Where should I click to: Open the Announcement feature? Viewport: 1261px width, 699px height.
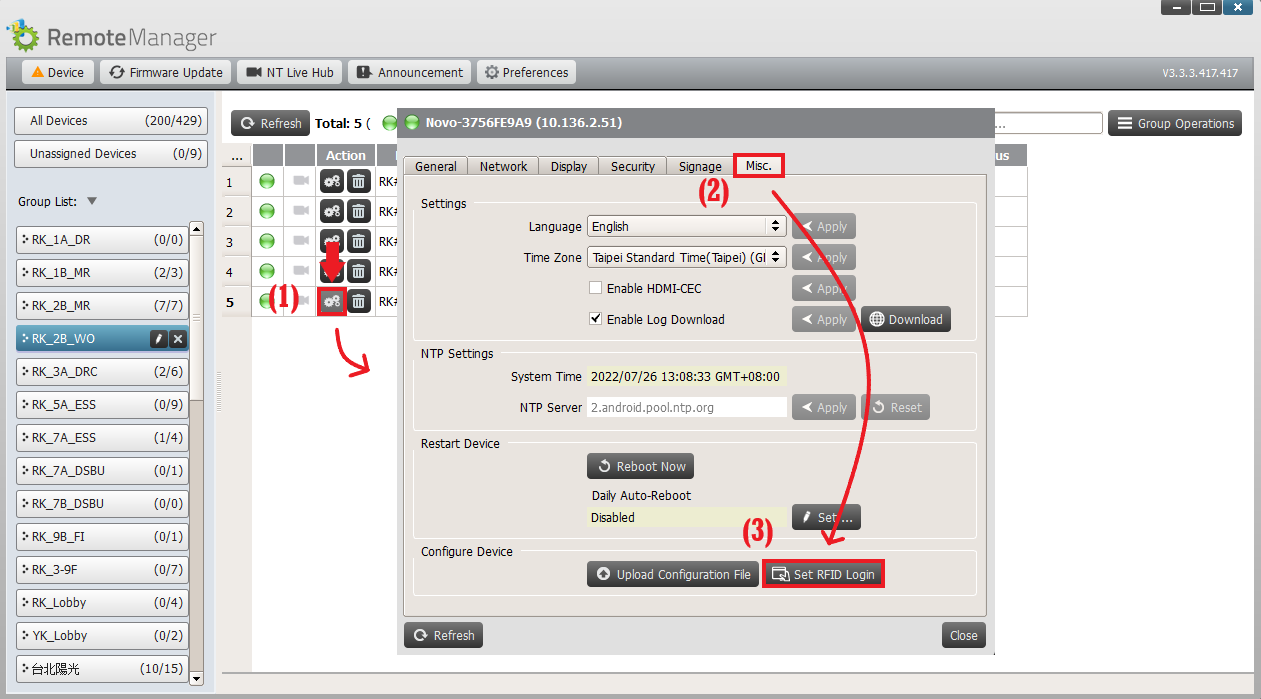[408, 71]
